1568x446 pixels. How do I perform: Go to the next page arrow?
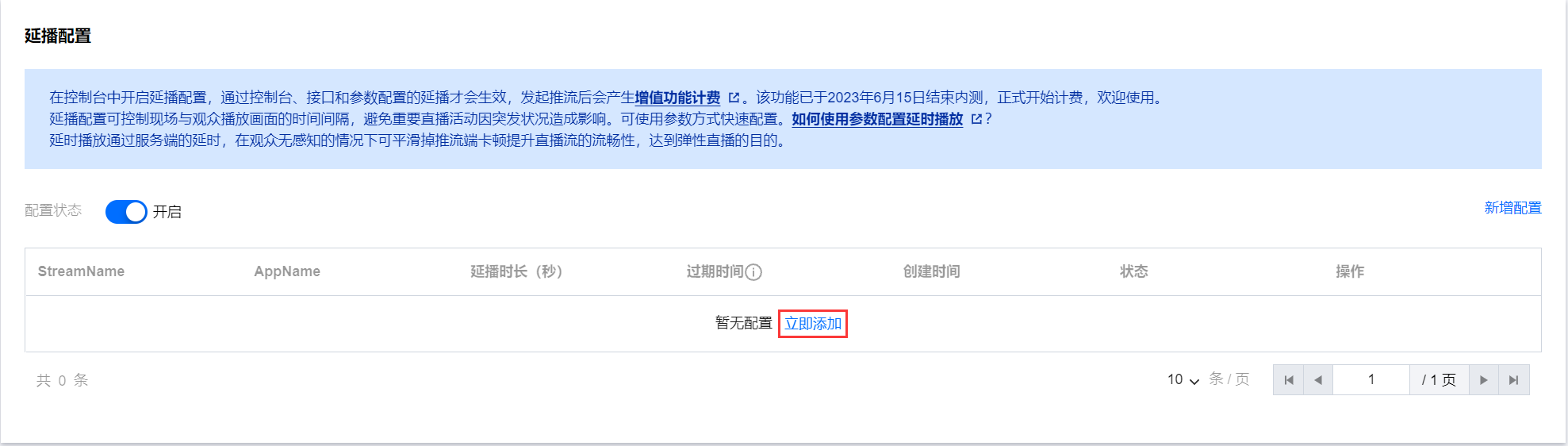click(1484, 380)
